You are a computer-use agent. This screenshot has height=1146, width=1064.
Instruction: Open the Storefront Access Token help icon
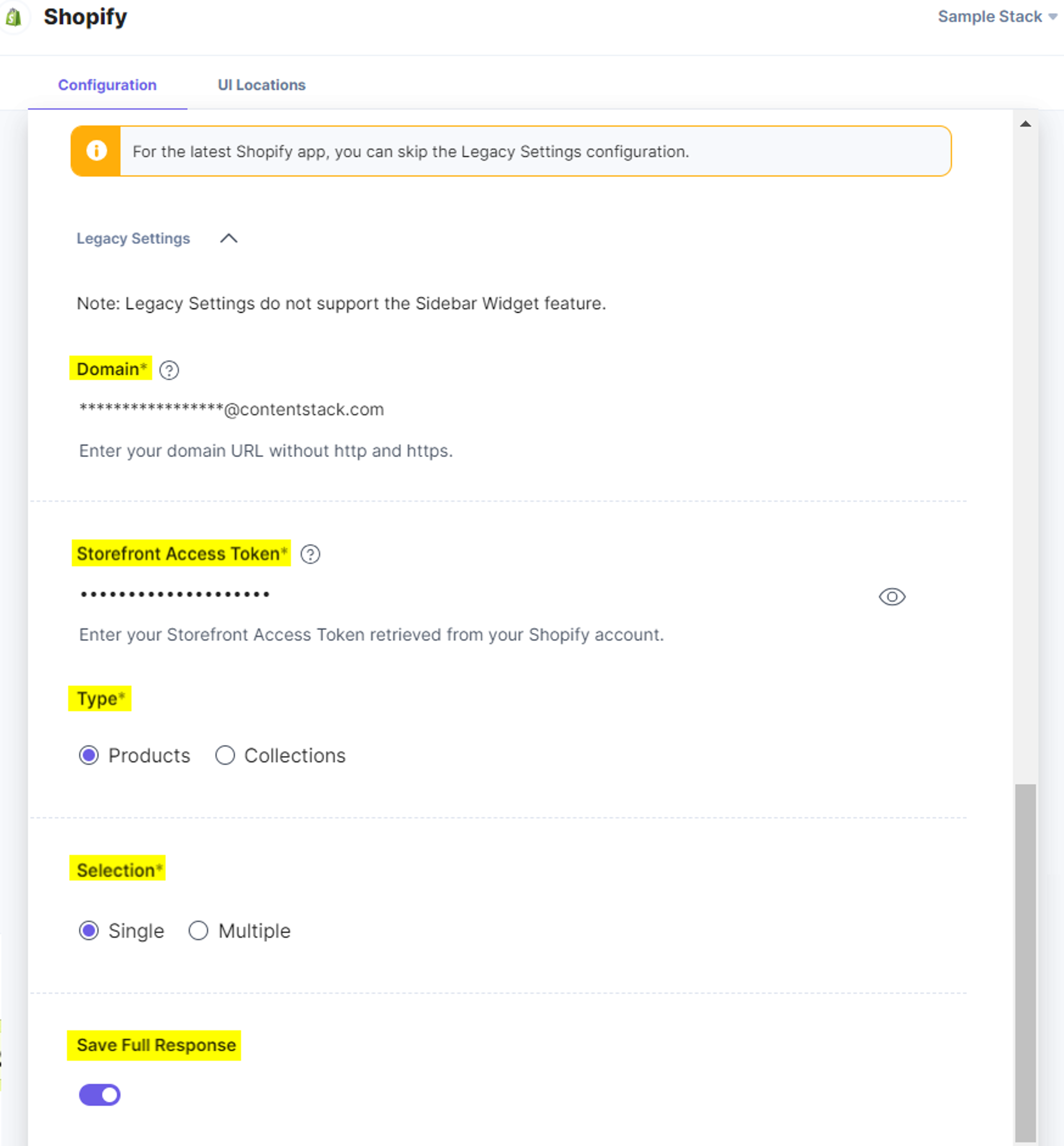click(x=310, y=554)
